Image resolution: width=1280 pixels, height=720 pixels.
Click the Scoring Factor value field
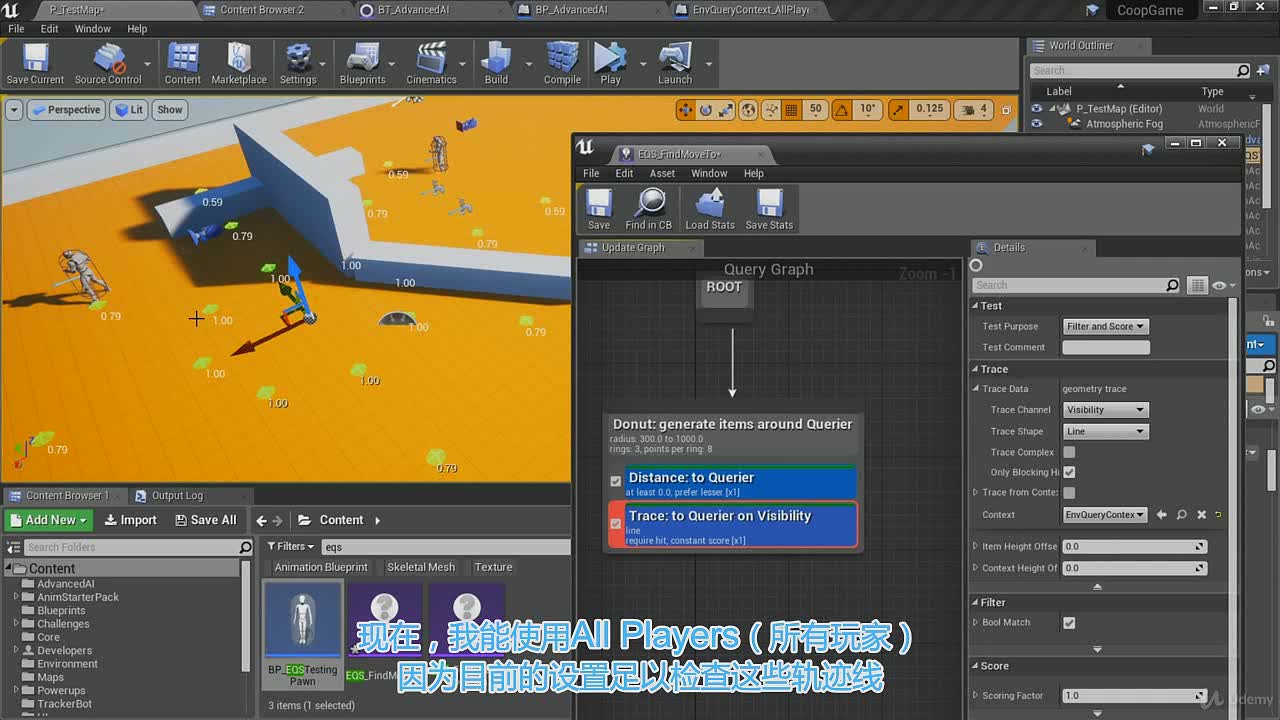click(x=1134, y=695)
